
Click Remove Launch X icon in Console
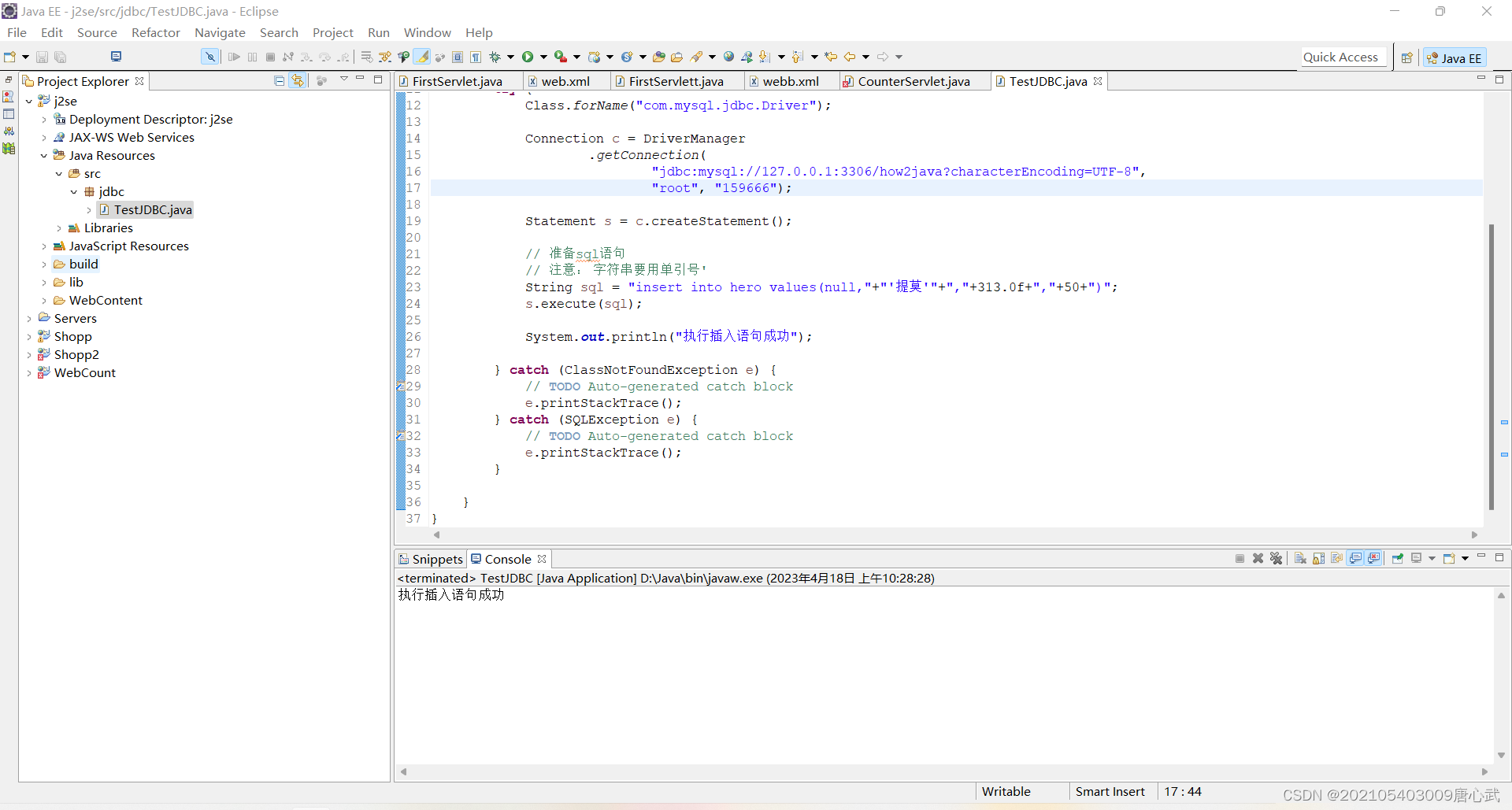[1258, 558]
